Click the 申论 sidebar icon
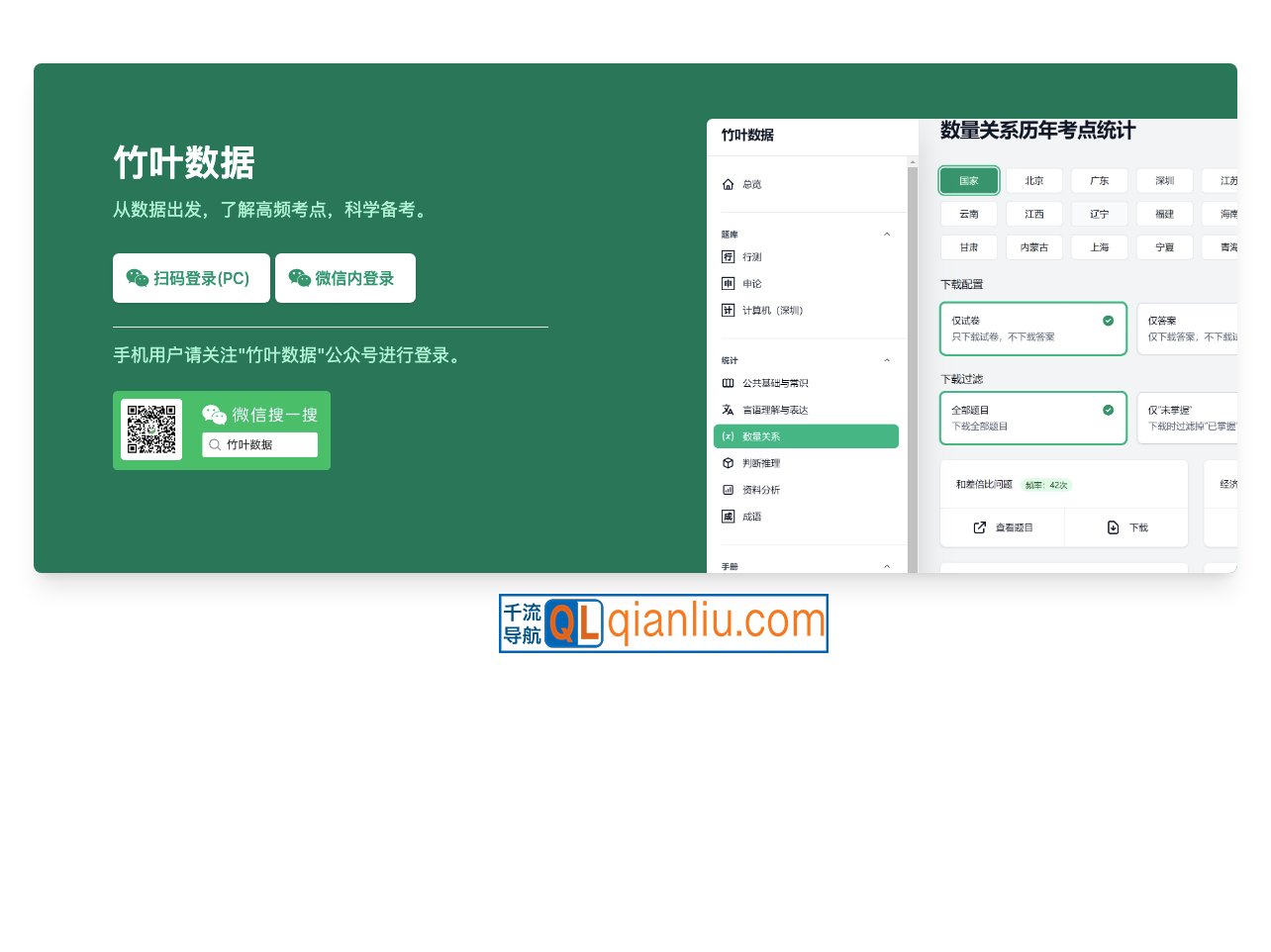Screen dimensions: 1271x952 pos(730,283)
